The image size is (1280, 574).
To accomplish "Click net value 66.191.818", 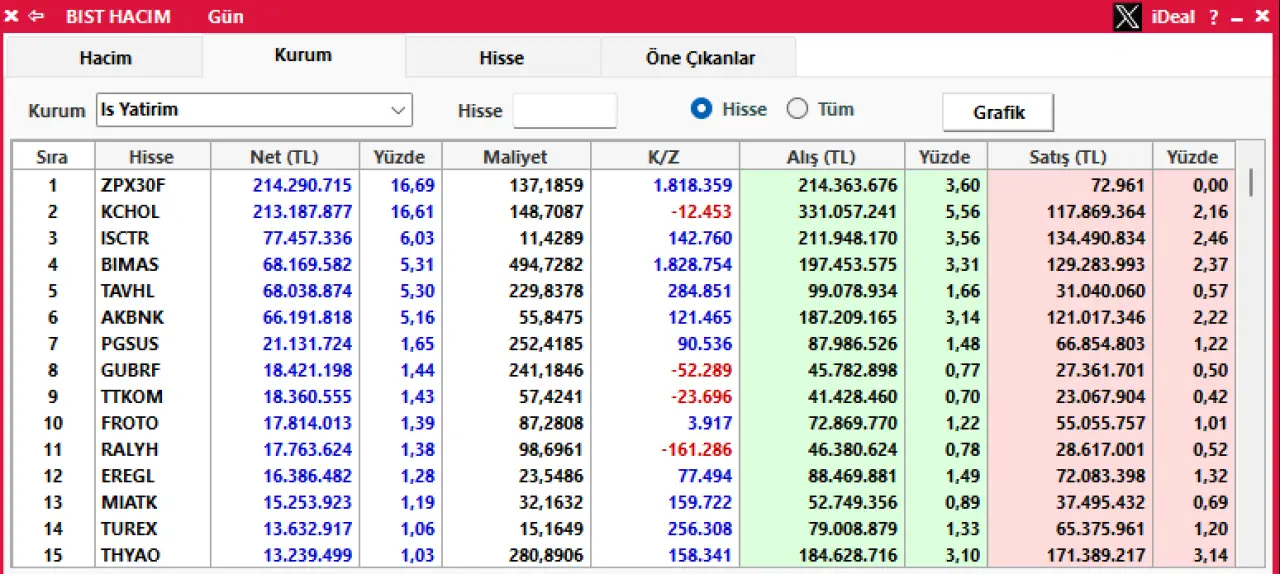I will (307, 318).
